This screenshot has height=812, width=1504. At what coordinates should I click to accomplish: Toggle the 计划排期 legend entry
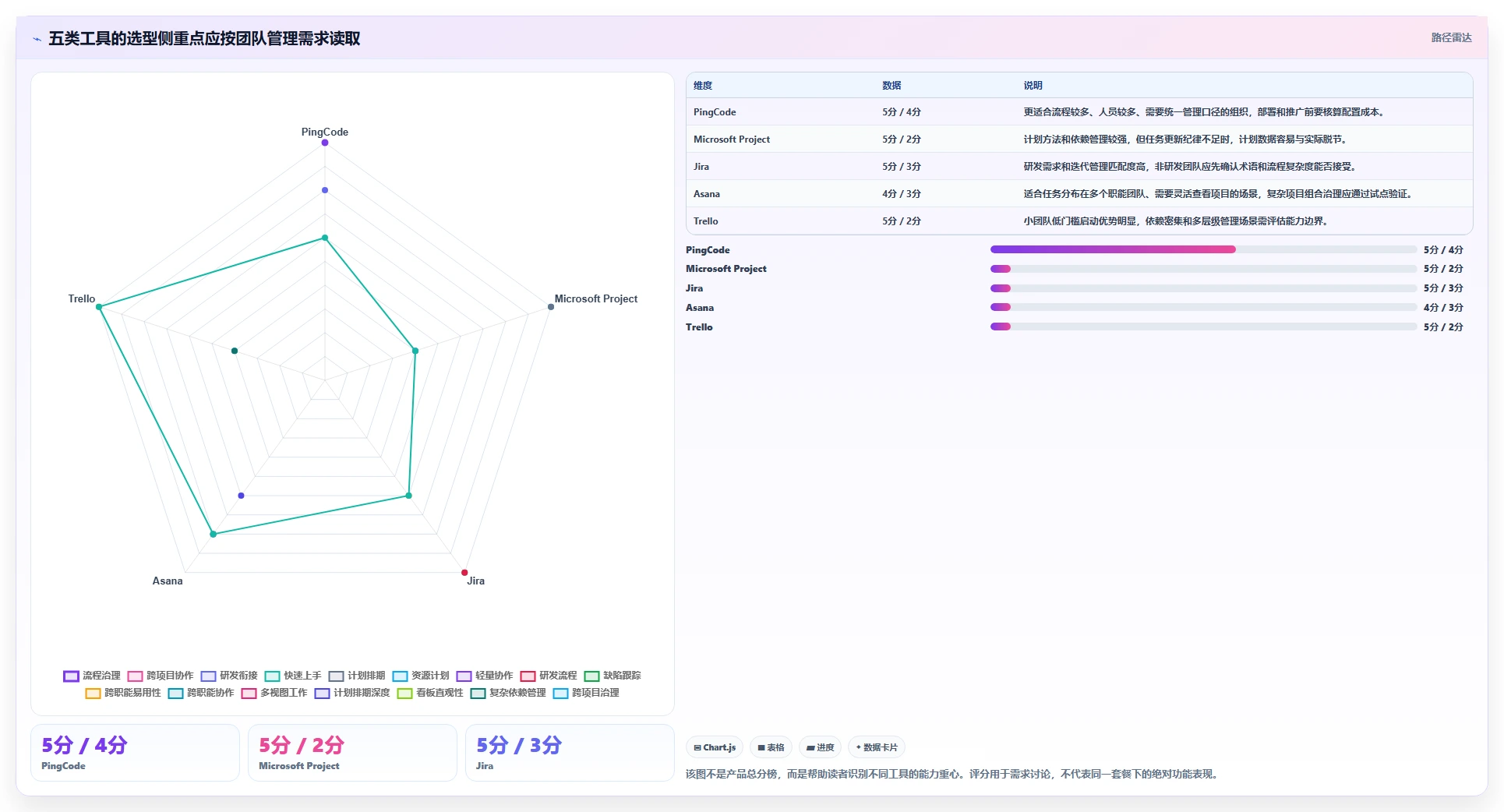pos(357,676)
